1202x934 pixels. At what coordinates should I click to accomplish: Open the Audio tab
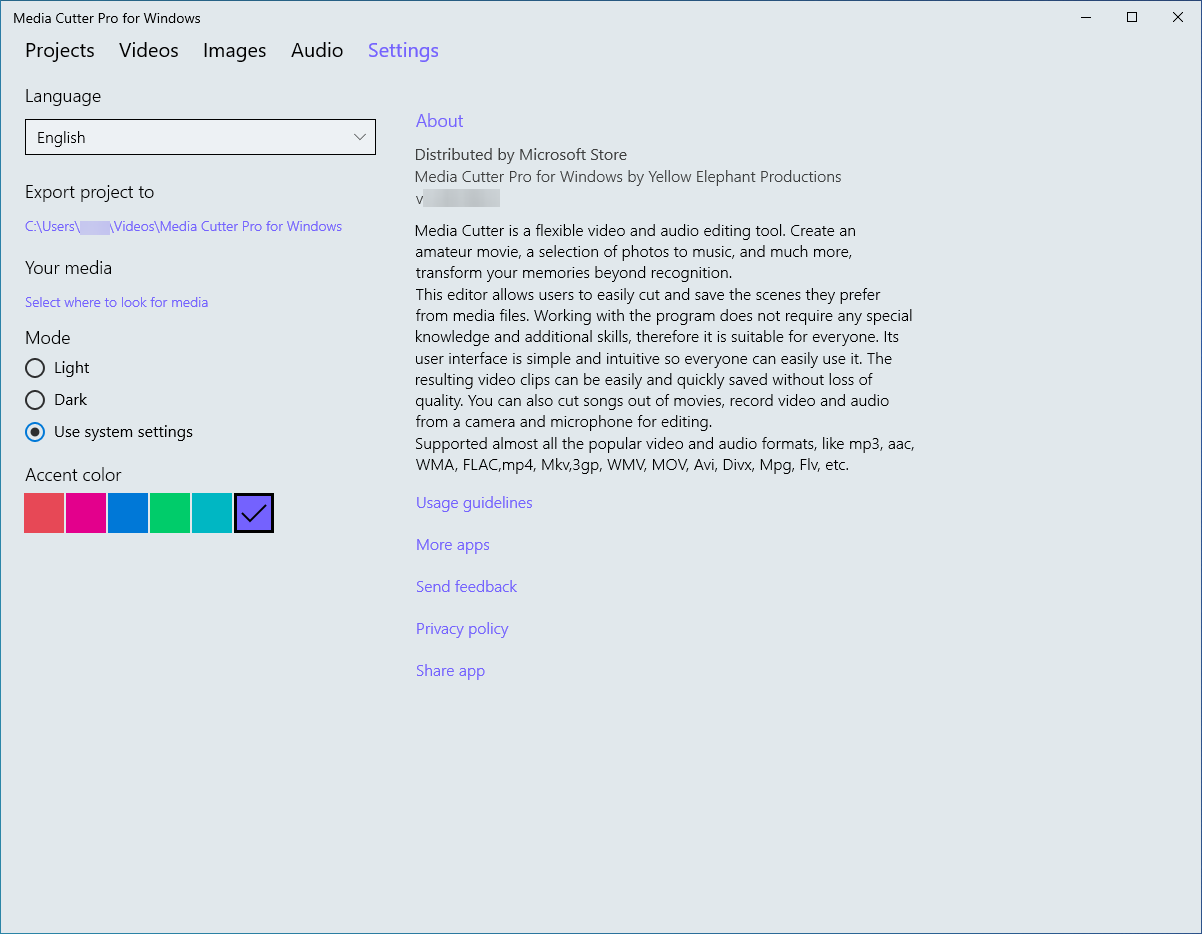(317, 50)
